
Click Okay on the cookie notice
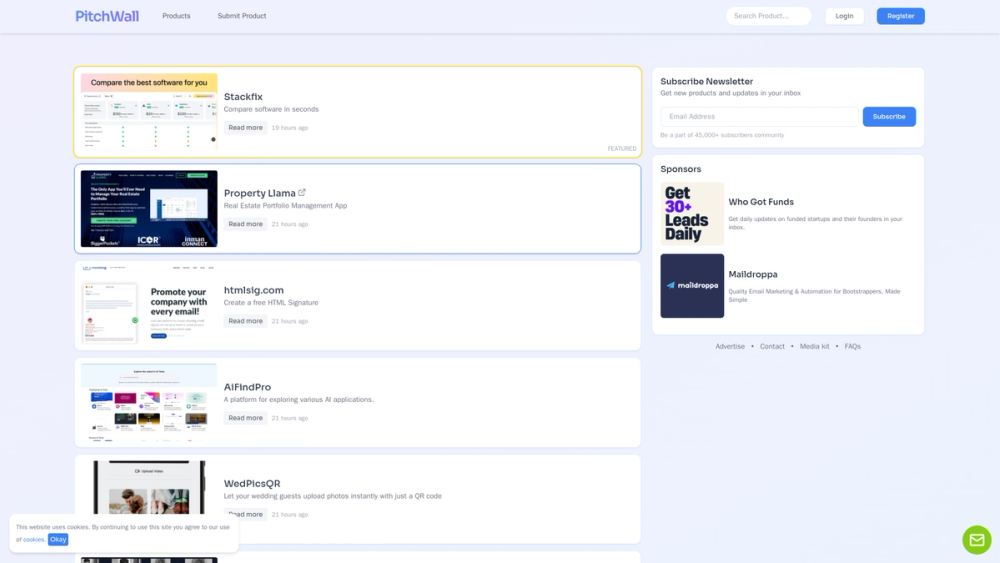point(58,539)
